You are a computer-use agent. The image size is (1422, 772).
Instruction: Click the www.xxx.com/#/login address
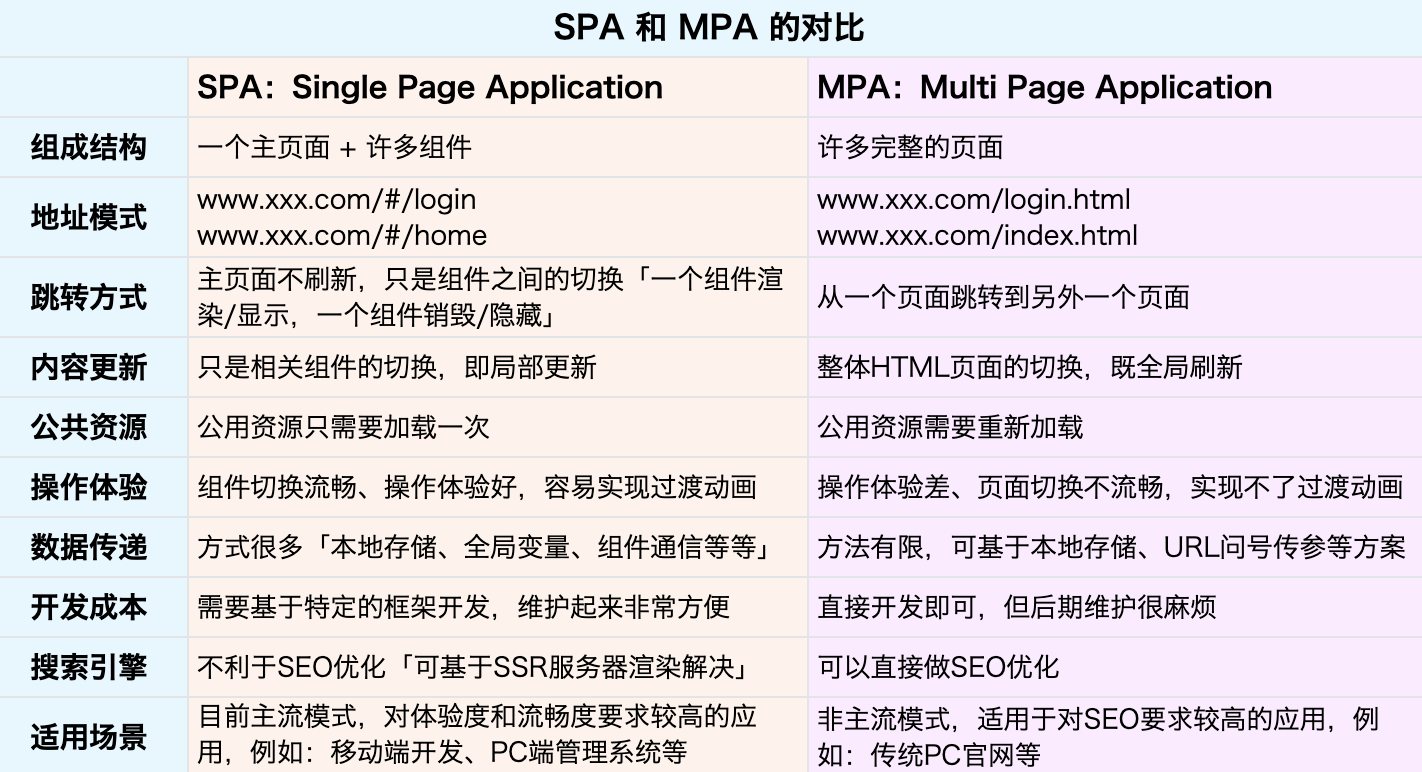coord(336,199)
